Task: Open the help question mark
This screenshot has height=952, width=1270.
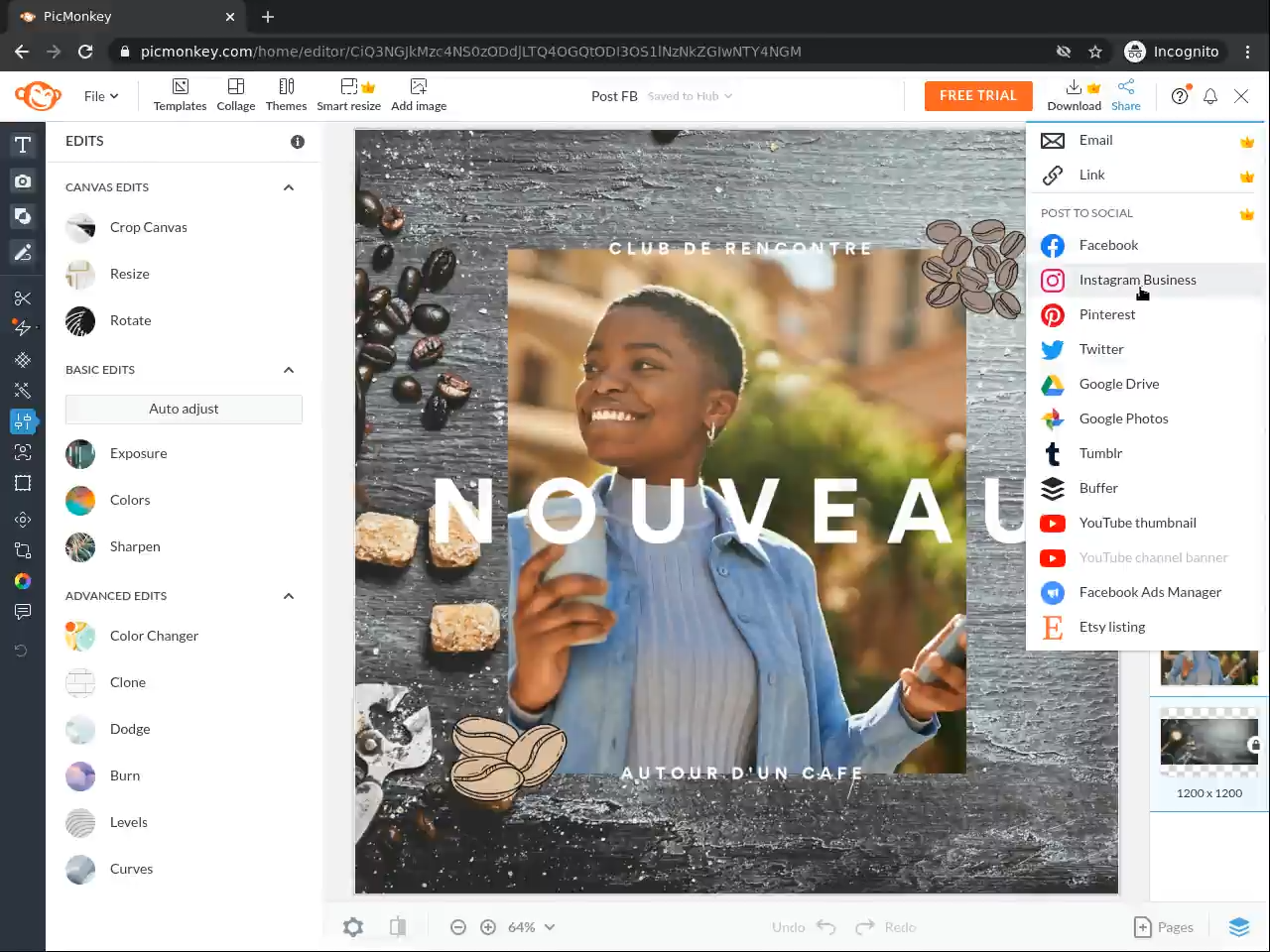Action: (x=1180, y=96)
